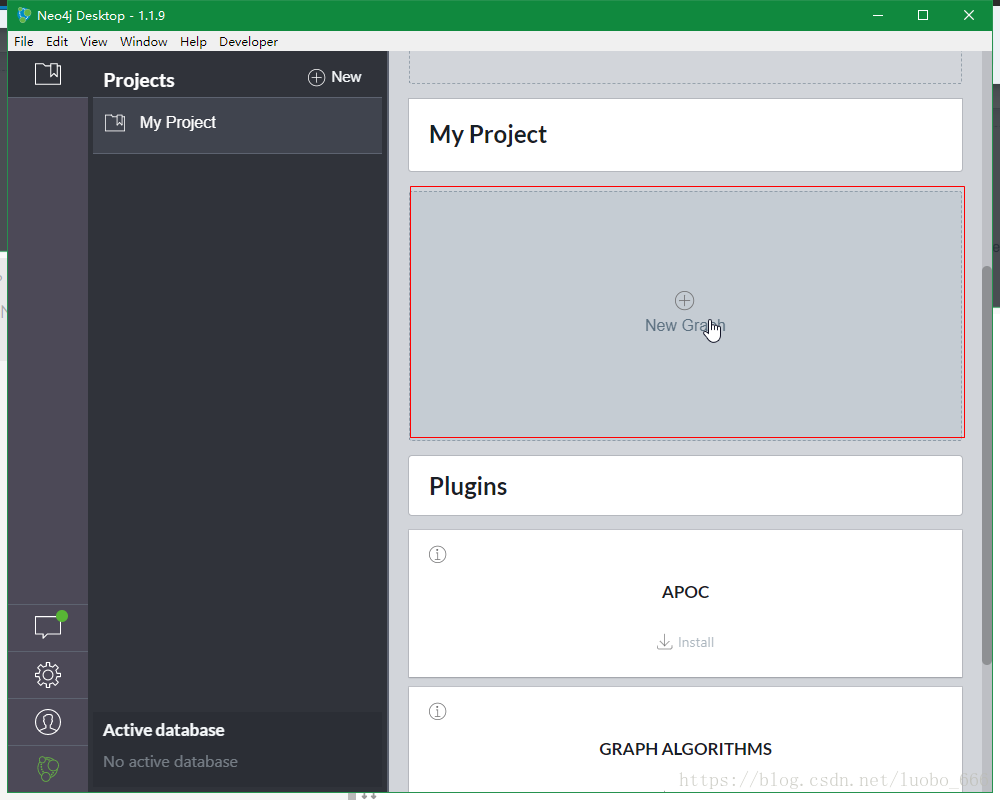Viewport: 1000px width, 800px height.
Task: Minimize the Neo4j Desktop window
Action: (x=878, y=15)
